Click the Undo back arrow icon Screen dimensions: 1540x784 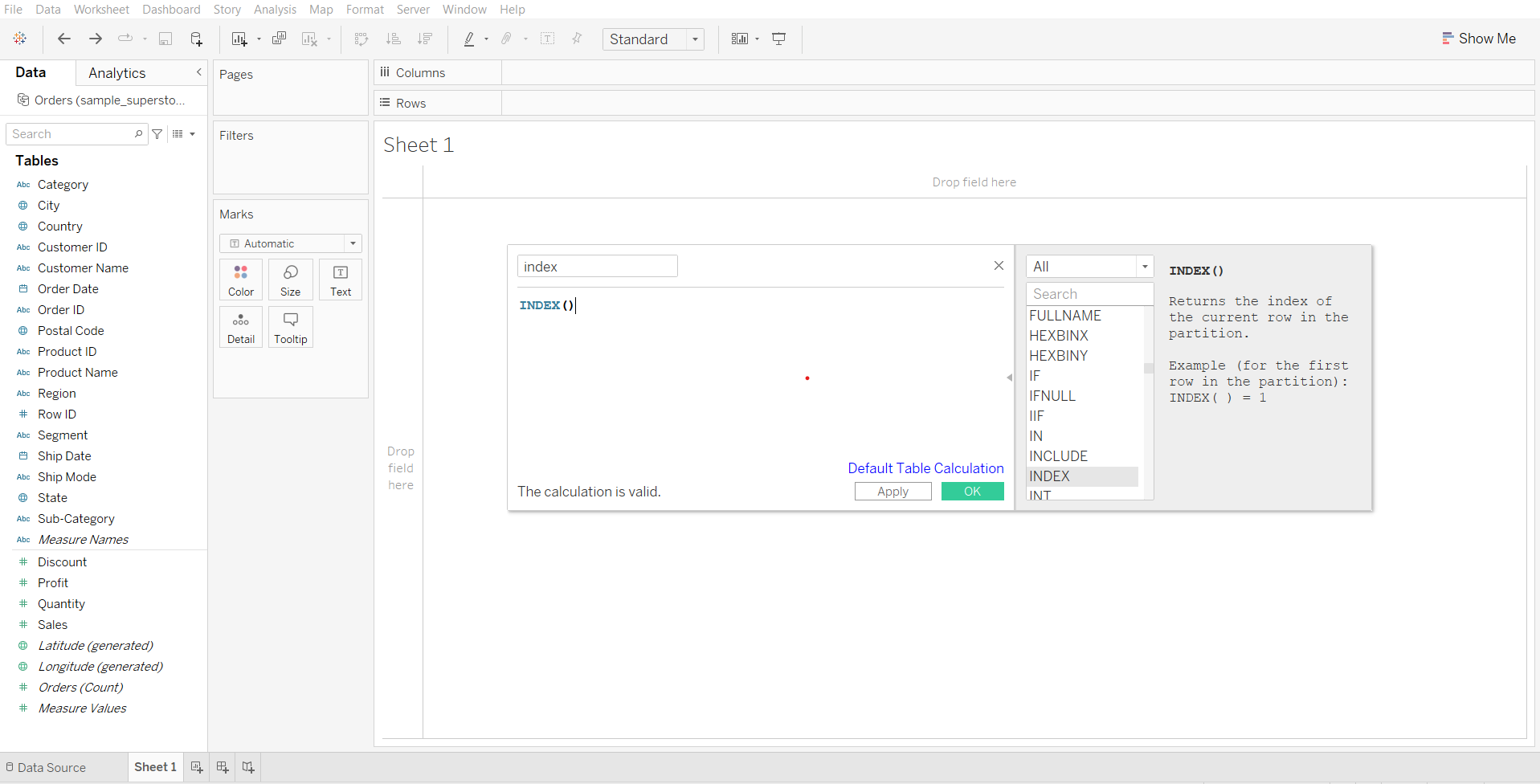click(x=64, y=39)
